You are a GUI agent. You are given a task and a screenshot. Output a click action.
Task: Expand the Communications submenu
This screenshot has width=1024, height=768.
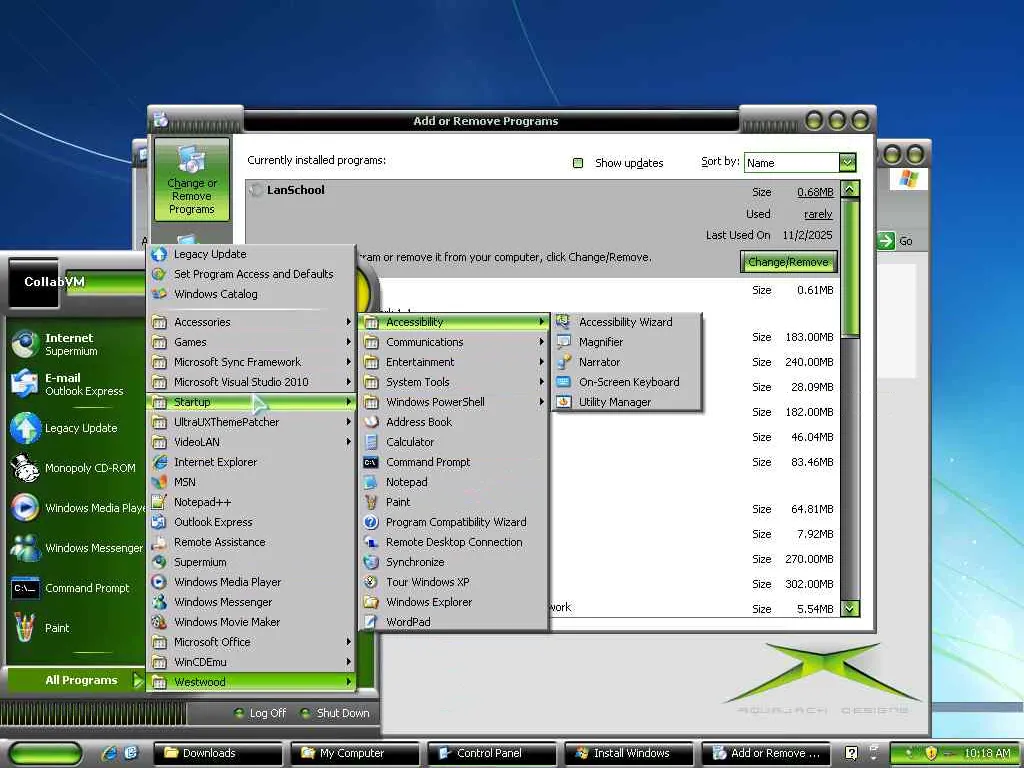pyautogui.click(x=454, y=342)
